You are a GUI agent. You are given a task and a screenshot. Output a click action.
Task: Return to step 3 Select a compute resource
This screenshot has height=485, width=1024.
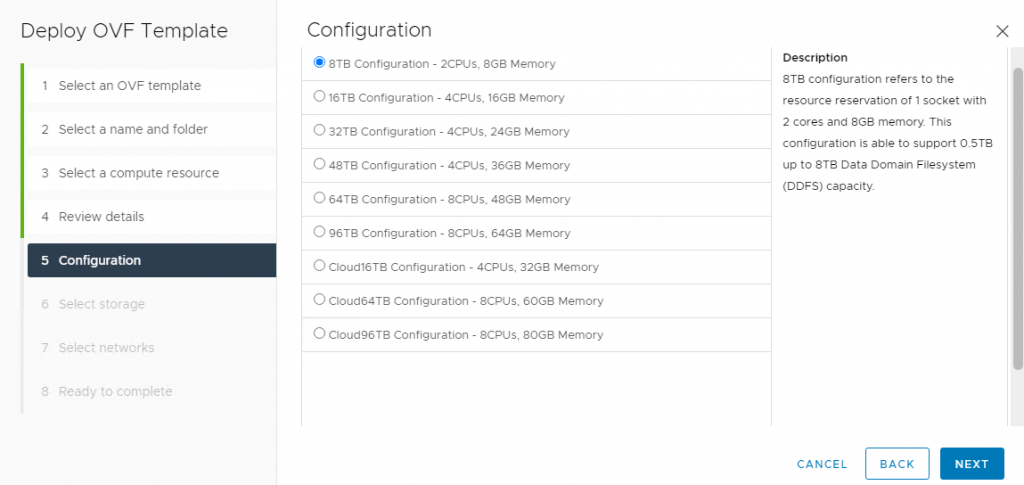[138, 173]
